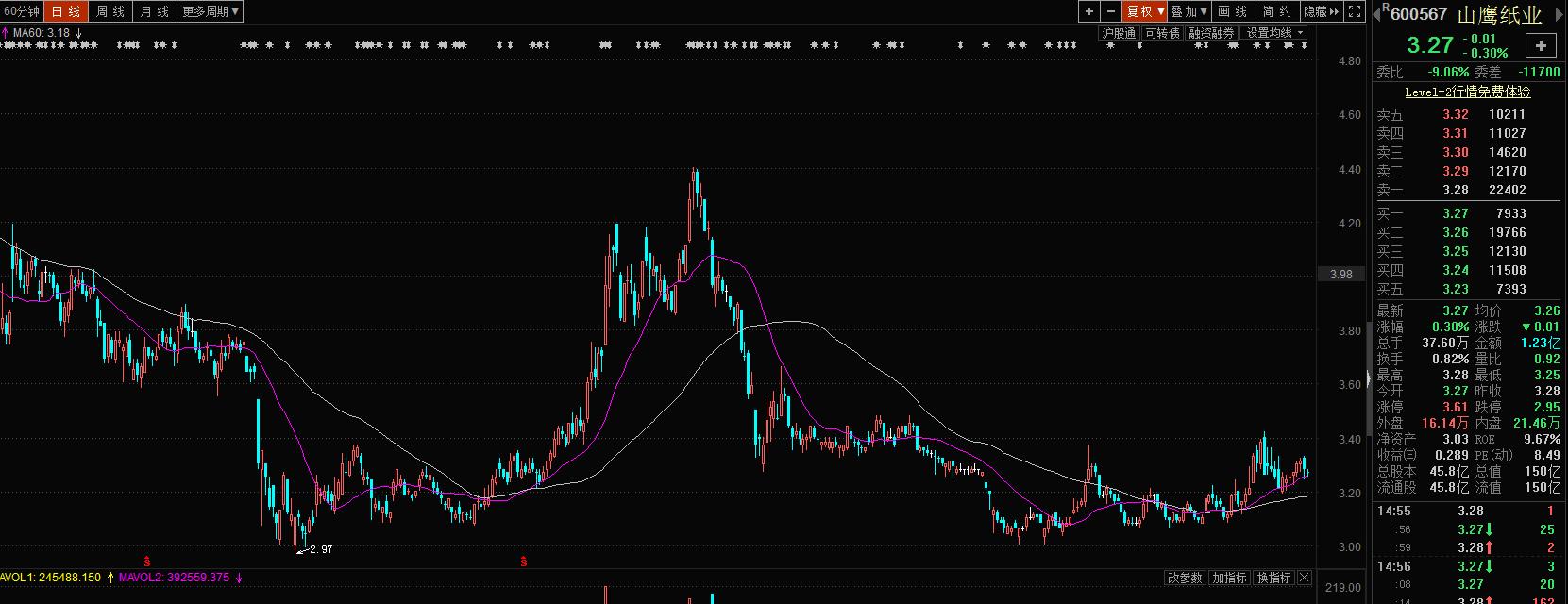1568x604 pixels.
Task: Click 14:55 trade tick row
Action: (1469, 511)
